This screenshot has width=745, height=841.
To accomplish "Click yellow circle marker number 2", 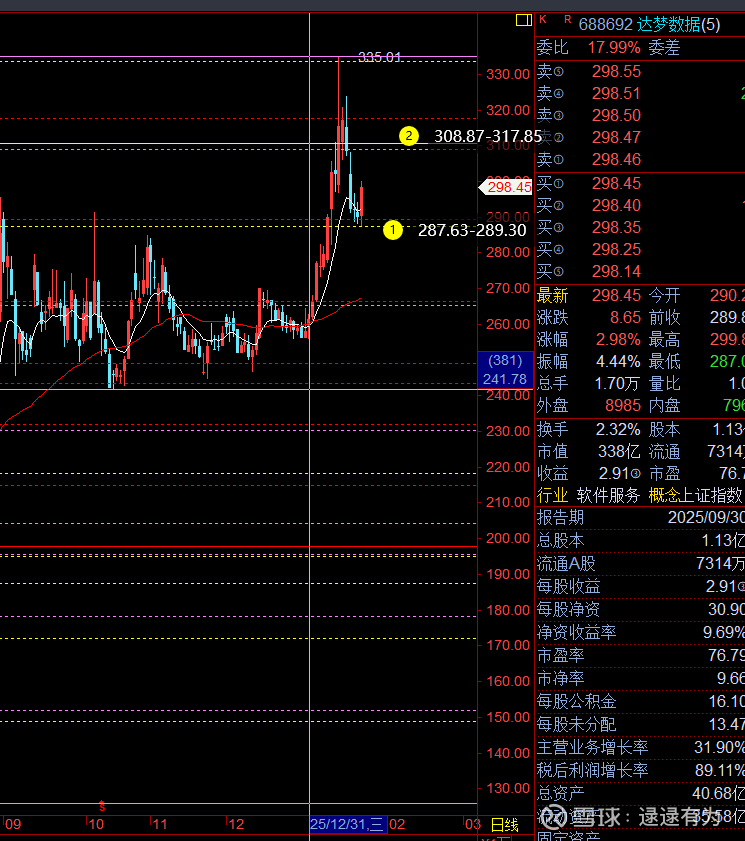I will pyautogui.click(x=409, y=136).
